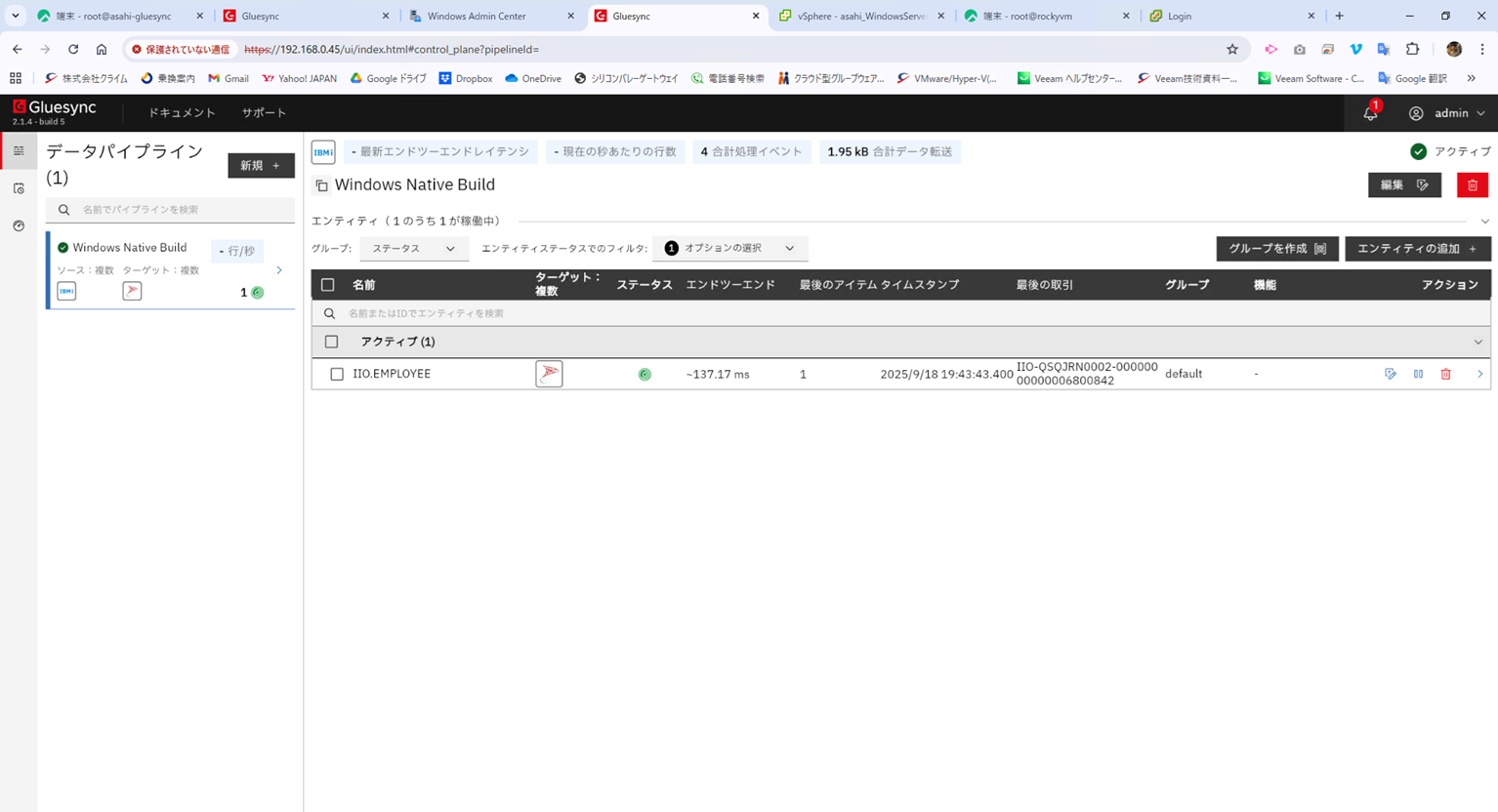Open the サポート menu
1498x812 pixels.
(264, 113)
